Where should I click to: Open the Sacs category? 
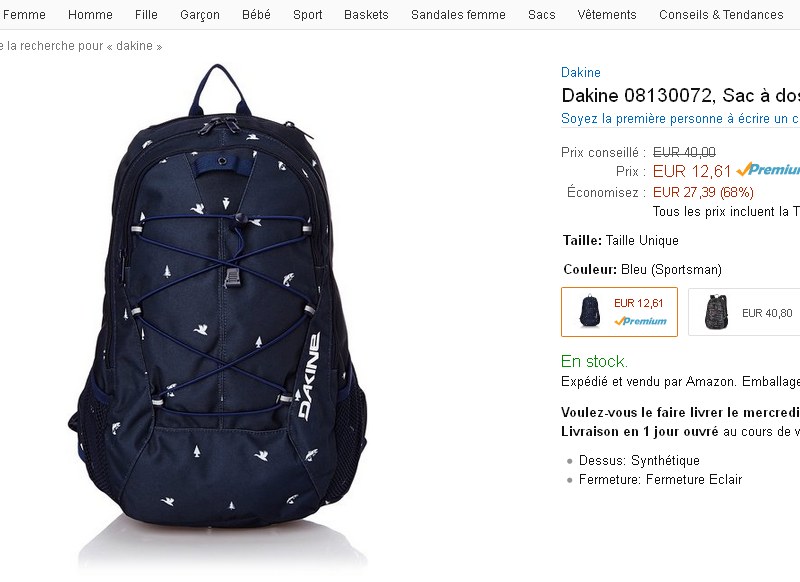coord(542,15)
